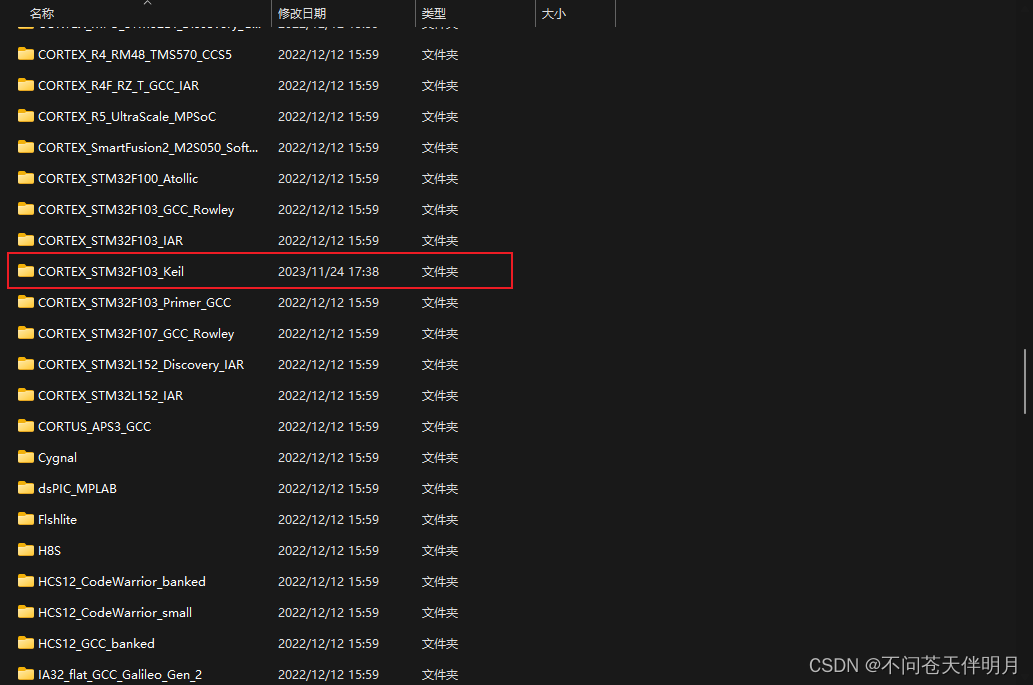The width and height of the screenshot is (1033, 685).
Task: Click the IA32_flat_GCC_Galileo_Gen_2 folder icon
Action: tap(26, 673)
